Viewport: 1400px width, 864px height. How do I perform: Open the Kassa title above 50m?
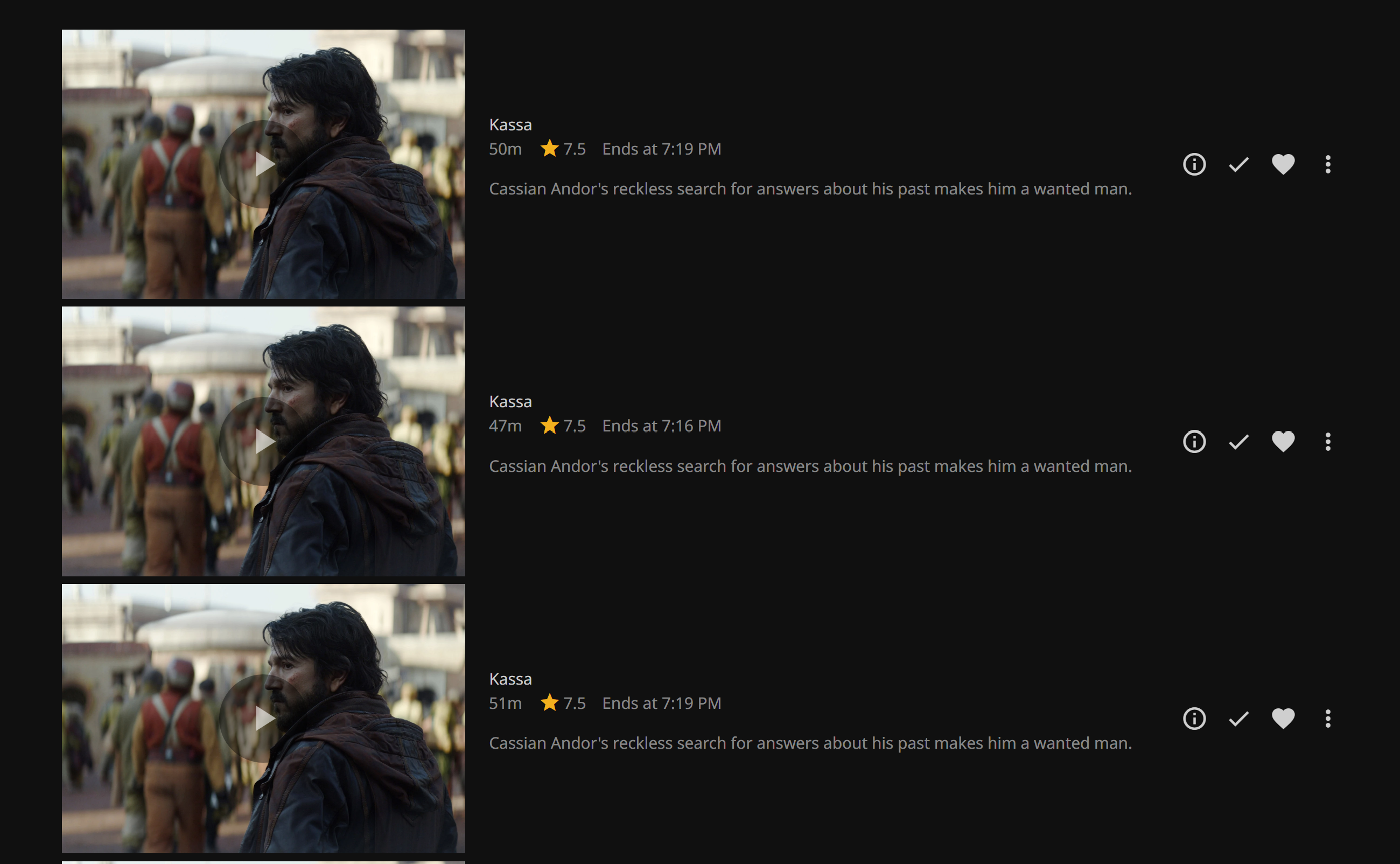pyautogui.click(x=510, y=124)
